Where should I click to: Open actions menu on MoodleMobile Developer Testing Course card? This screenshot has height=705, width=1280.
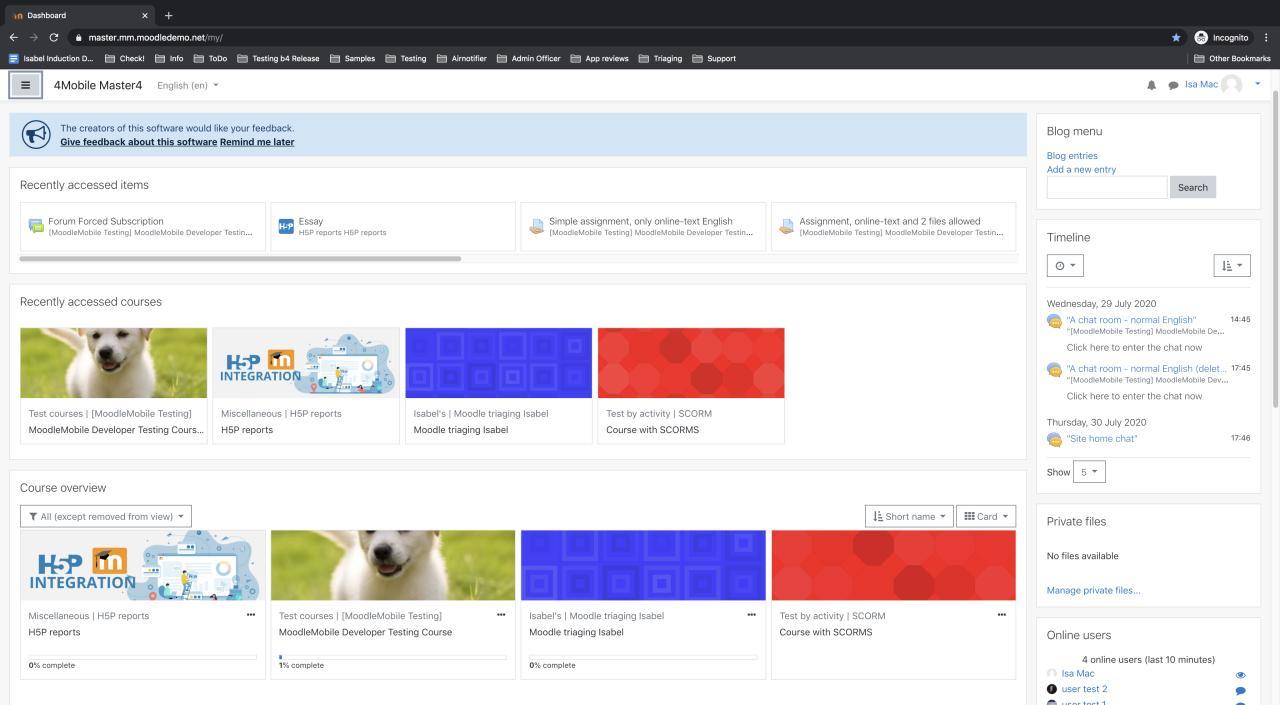coord(501,615)
